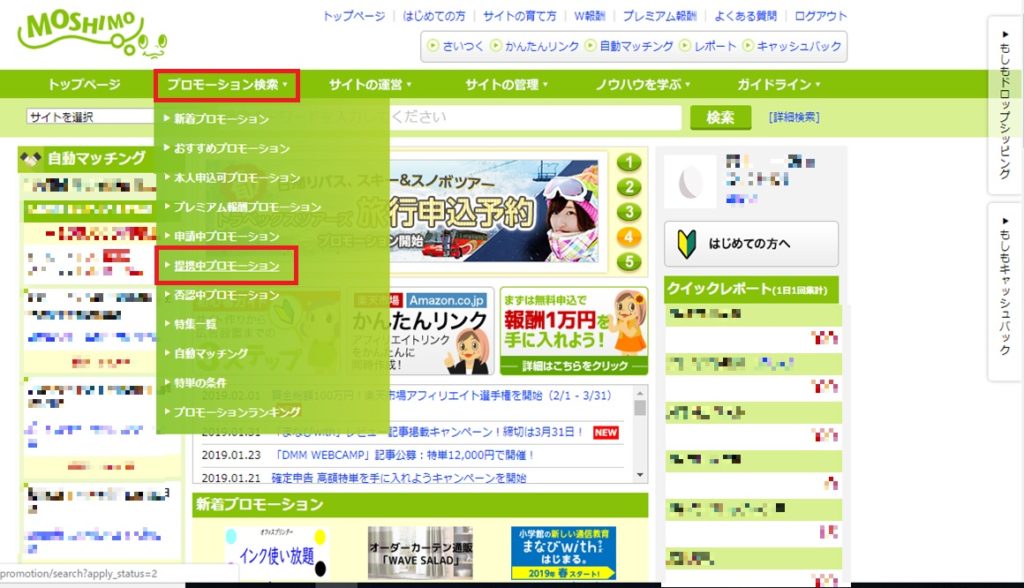1024x588 pixels.
Task: Click the beginner leaf mark icon
Action: tap(686, 244)
